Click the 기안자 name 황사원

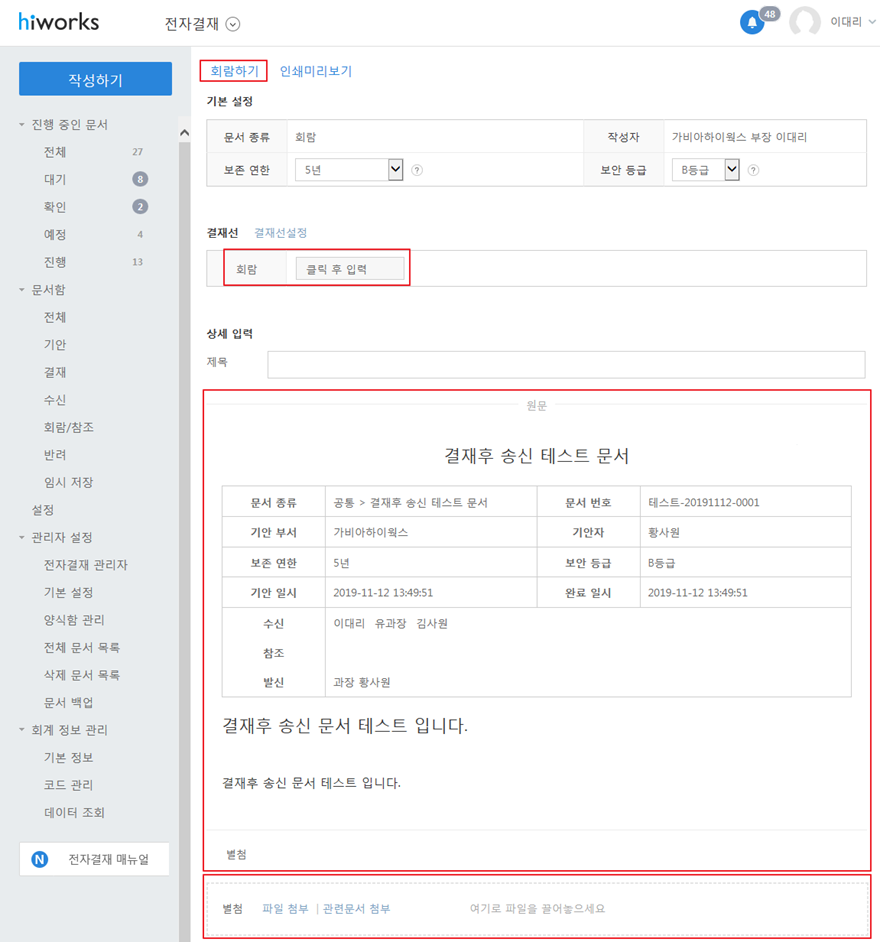click(x=664, y=532)
